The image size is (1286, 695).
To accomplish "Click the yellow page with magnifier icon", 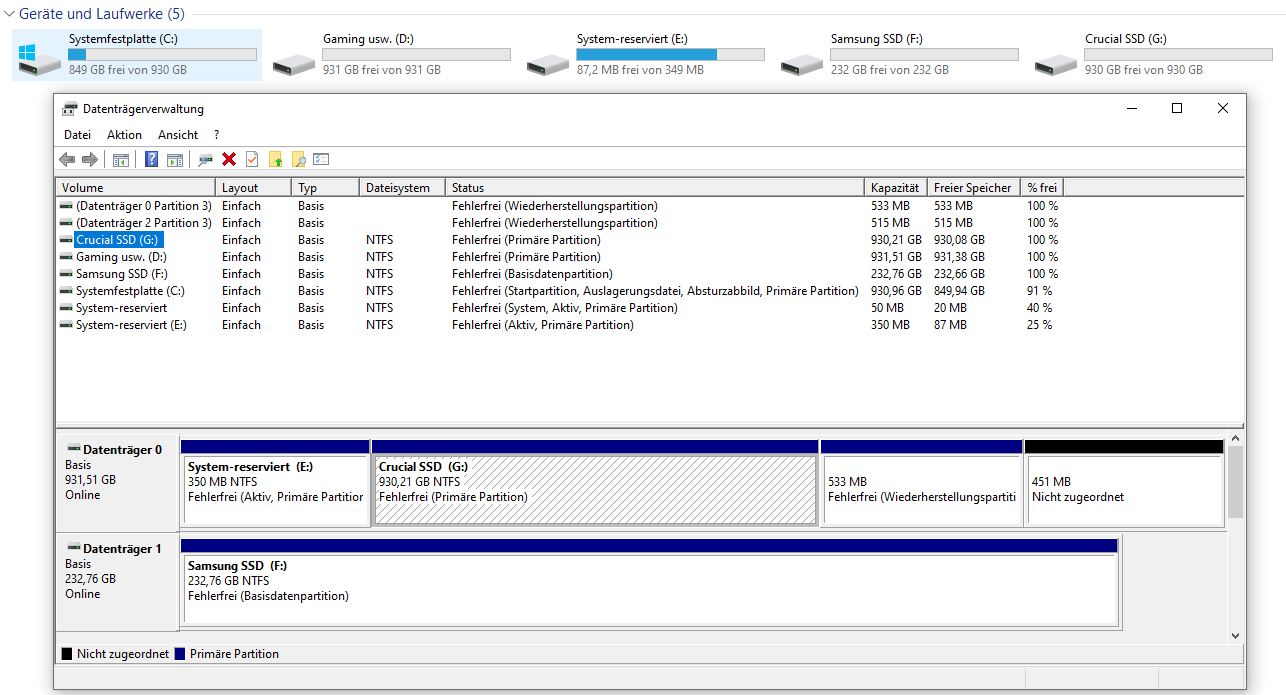I will point(298,159).
